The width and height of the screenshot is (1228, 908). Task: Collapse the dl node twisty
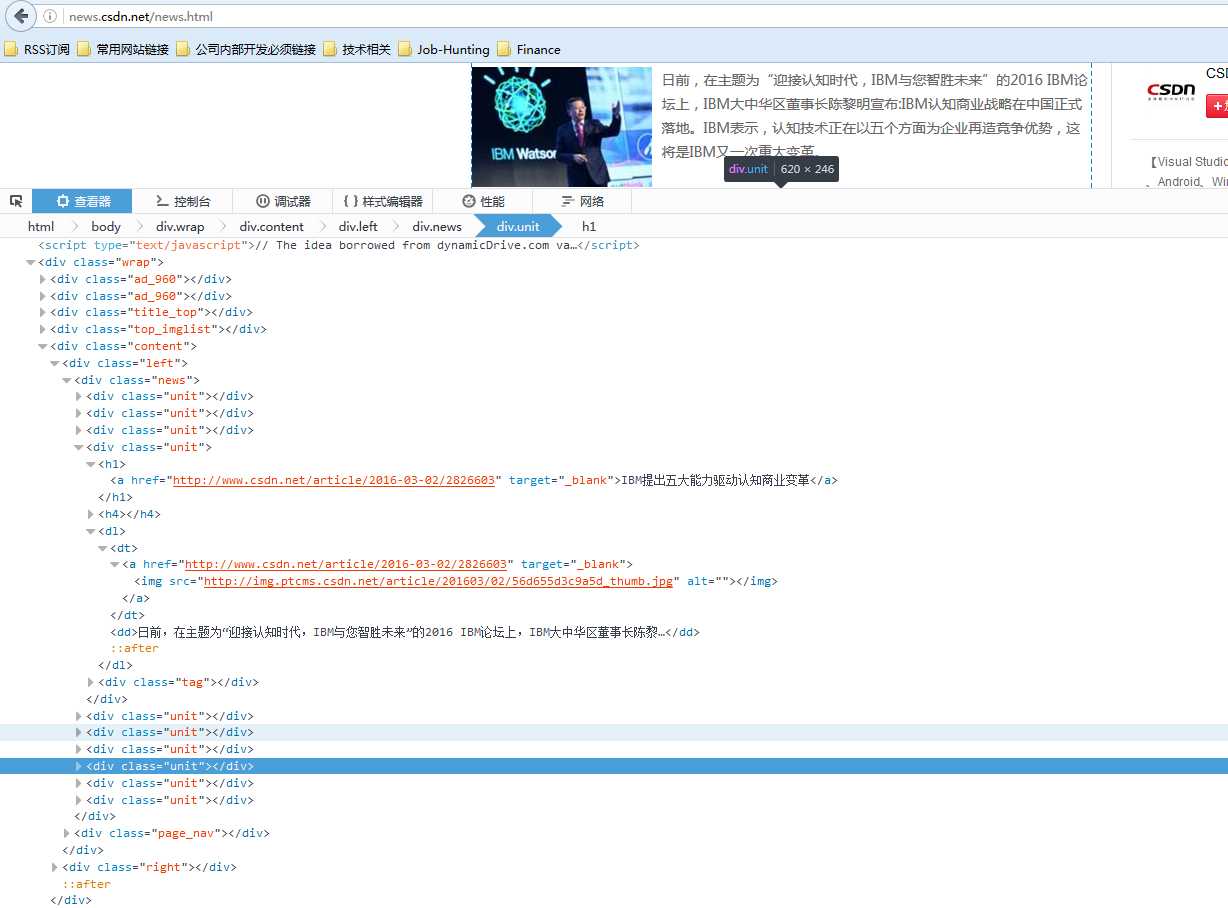click(x=91, y=531)
